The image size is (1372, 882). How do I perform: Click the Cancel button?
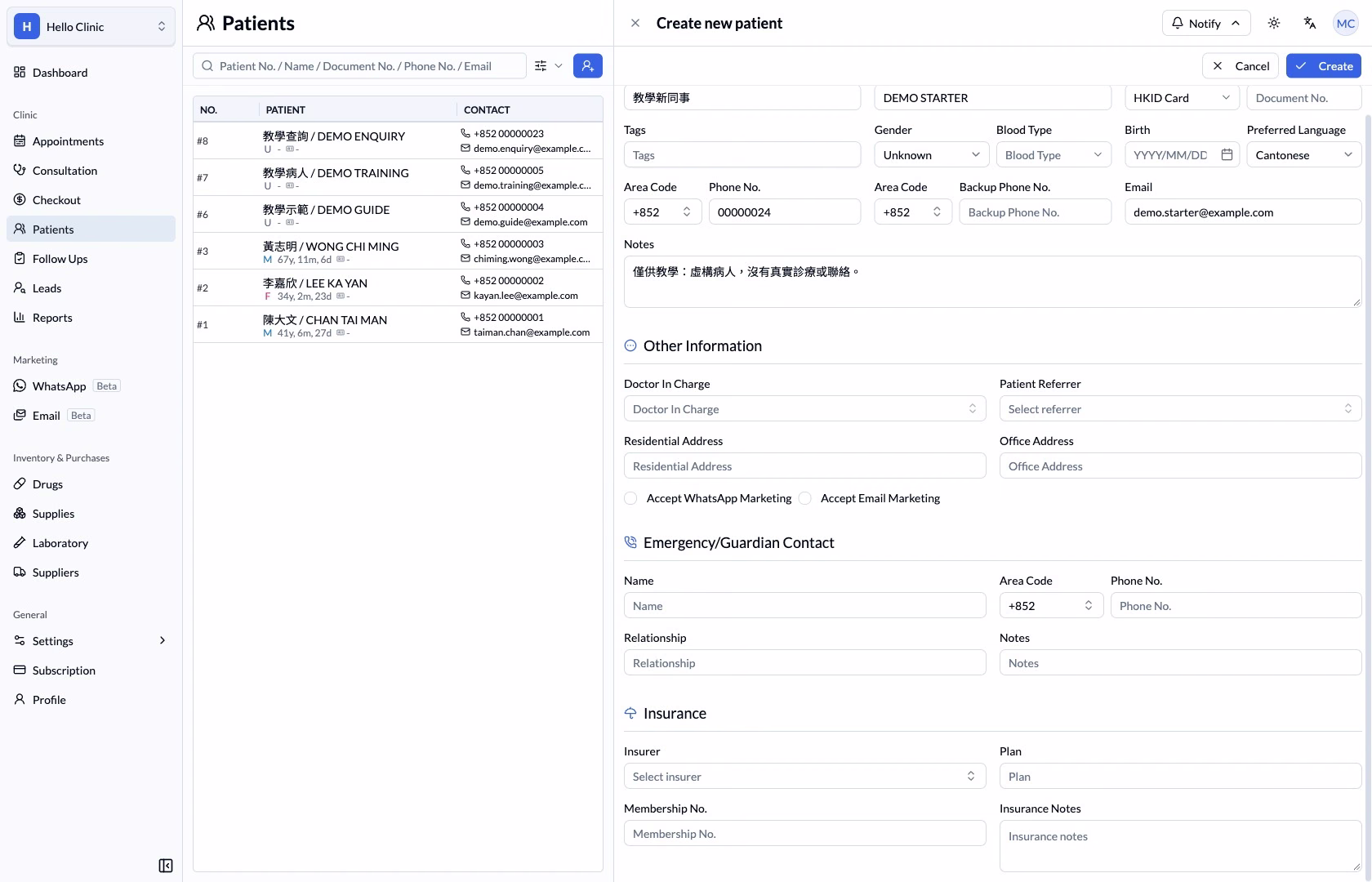(x=1241, y=66)
